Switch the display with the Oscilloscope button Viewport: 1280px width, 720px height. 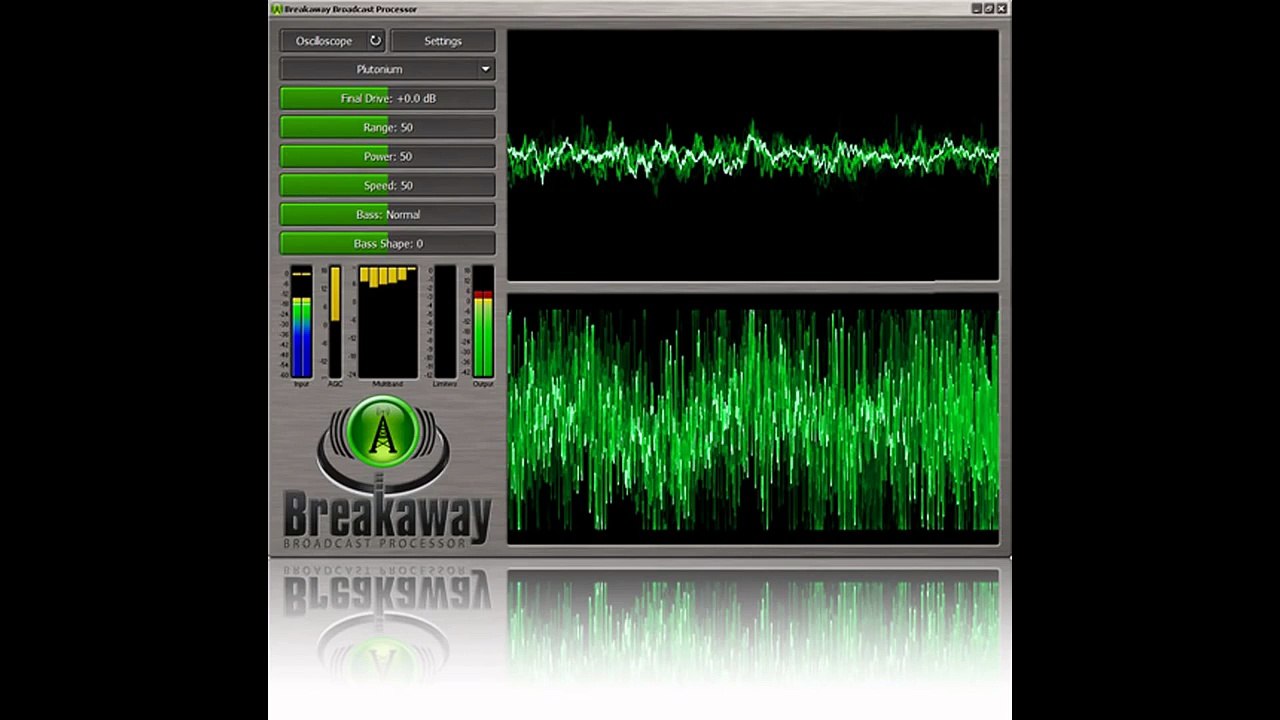[x=333, y=41]
